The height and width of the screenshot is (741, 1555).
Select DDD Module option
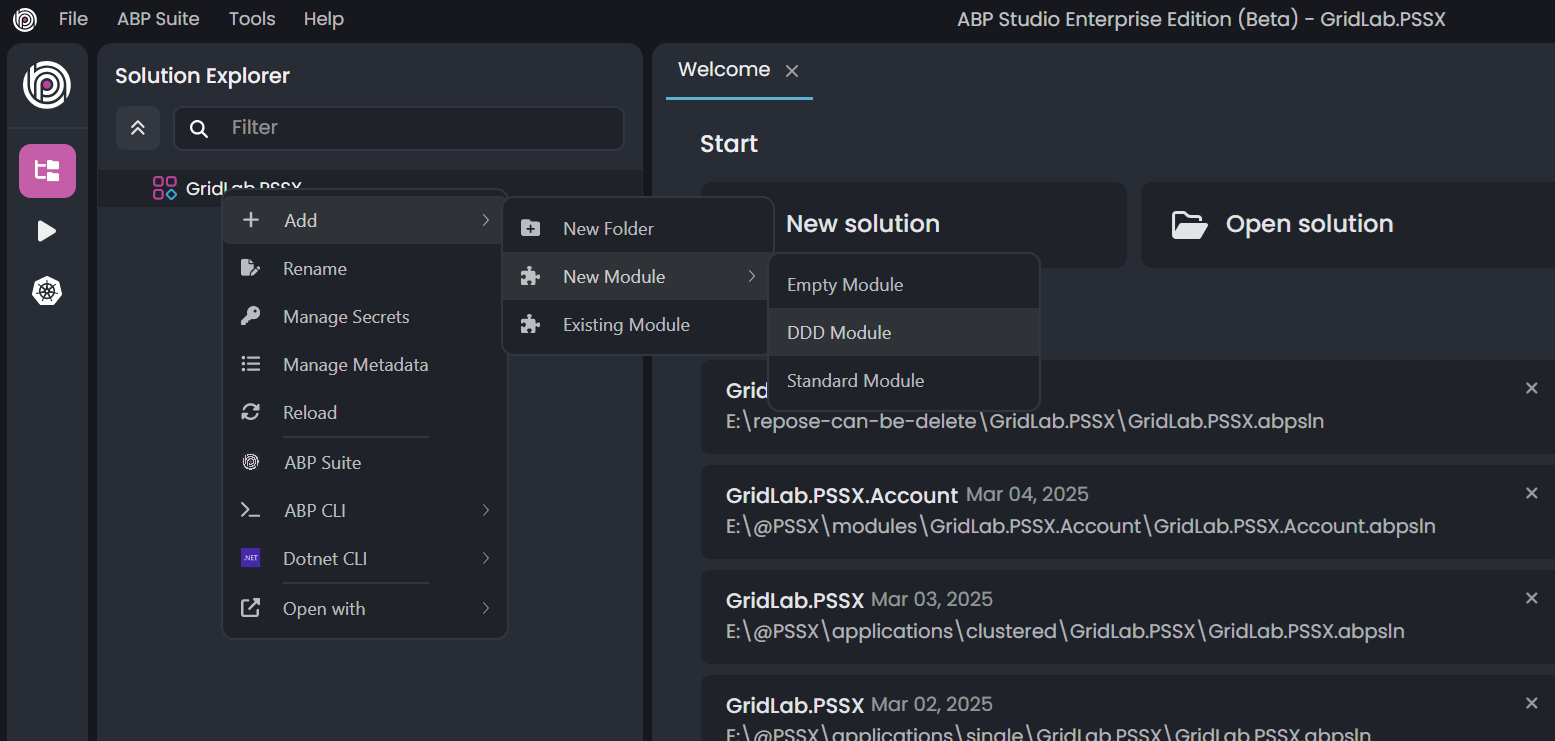(x=904, y=332)
